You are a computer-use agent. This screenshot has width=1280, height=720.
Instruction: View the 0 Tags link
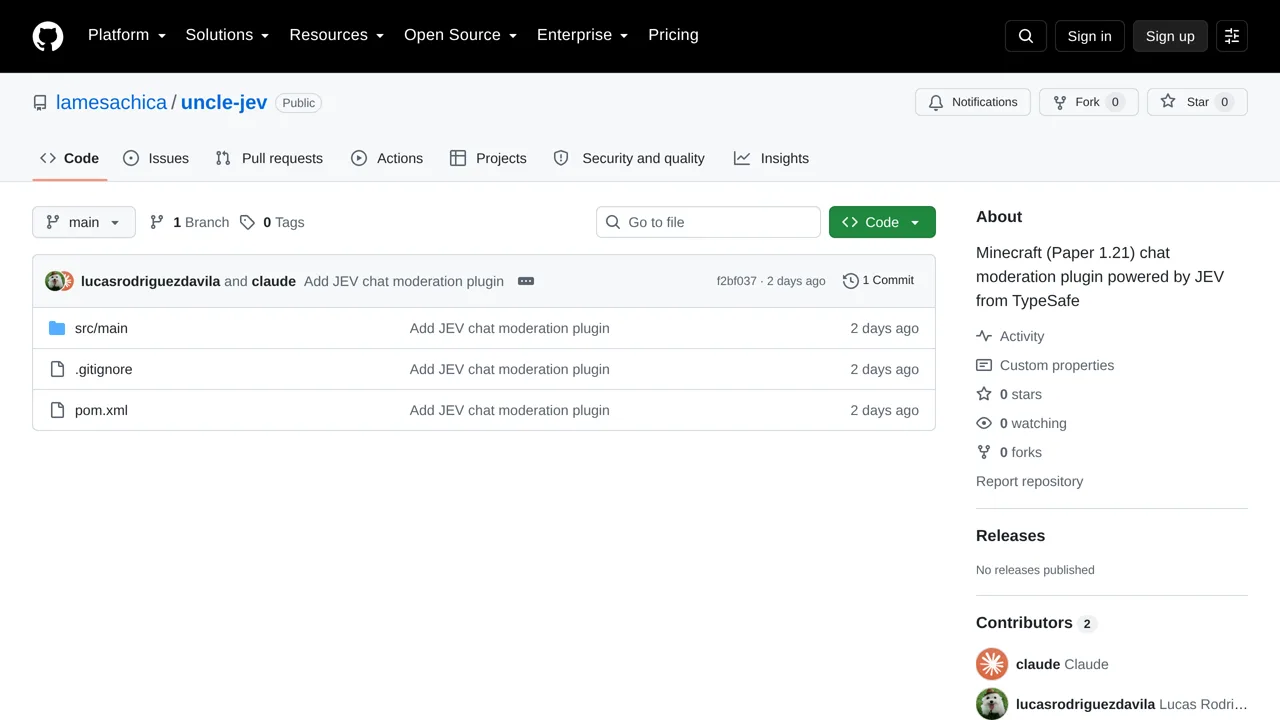point(271,222)
